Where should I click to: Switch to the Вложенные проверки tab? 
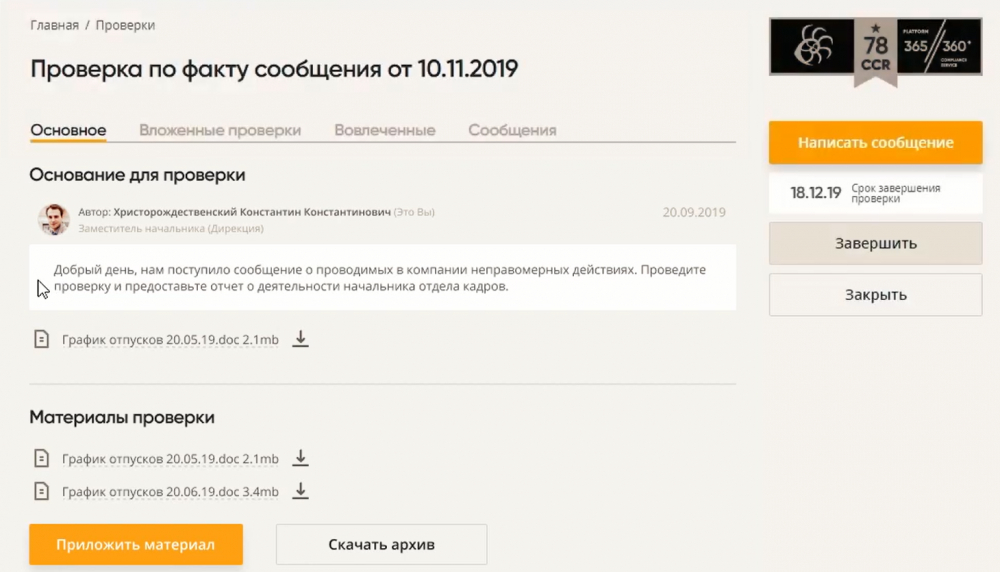220,130
